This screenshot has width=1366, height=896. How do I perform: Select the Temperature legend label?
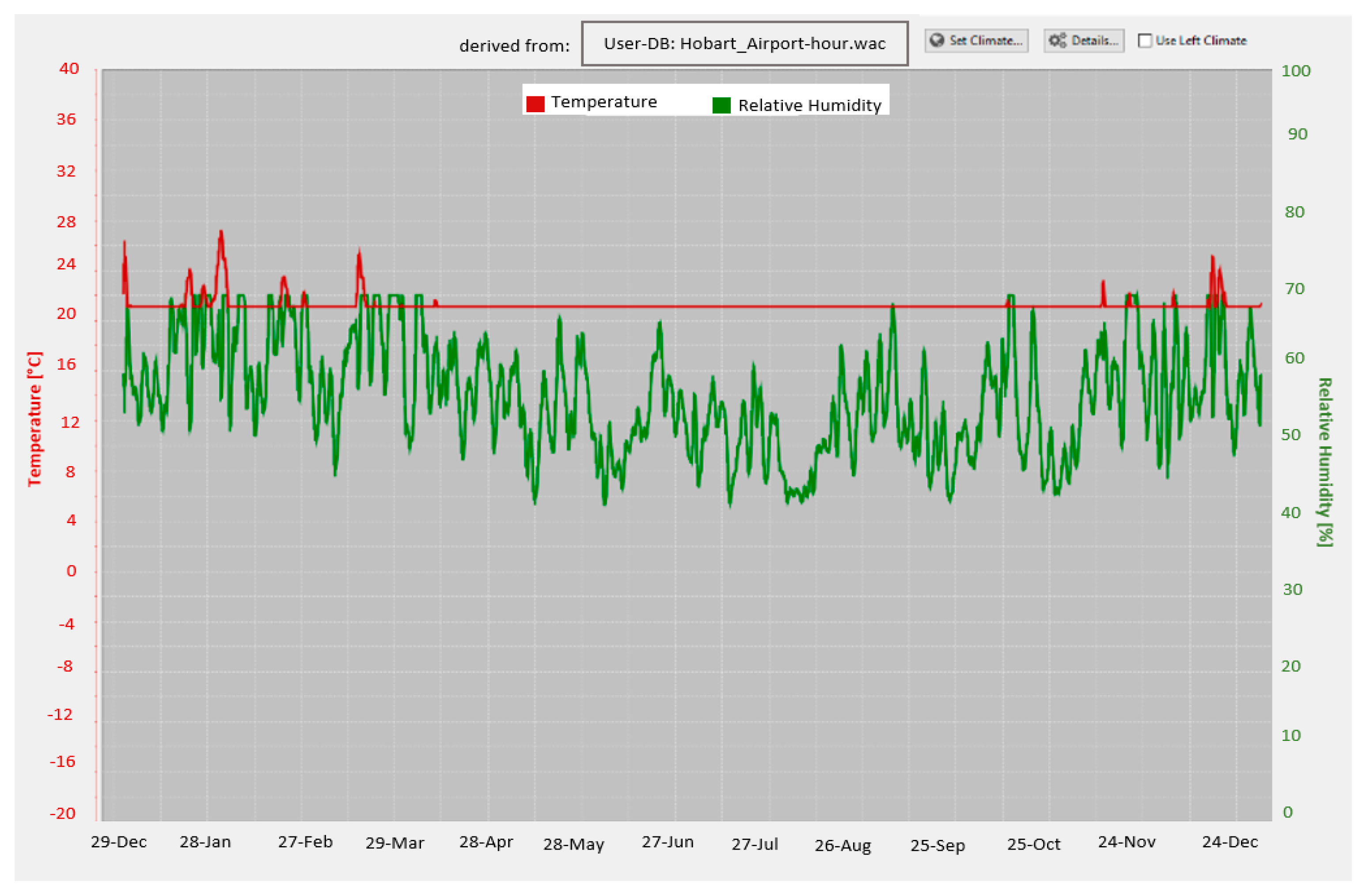click(604, 102)
